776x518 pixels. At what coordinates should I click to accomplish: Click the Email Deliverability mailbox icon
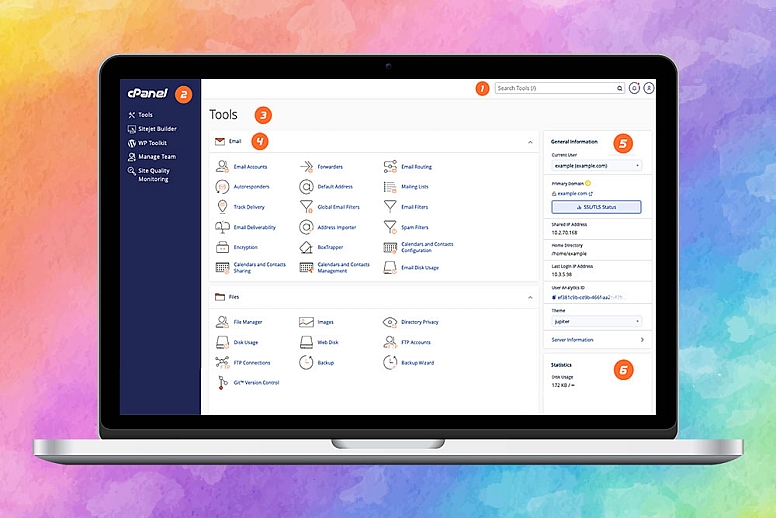click(222, 227)
